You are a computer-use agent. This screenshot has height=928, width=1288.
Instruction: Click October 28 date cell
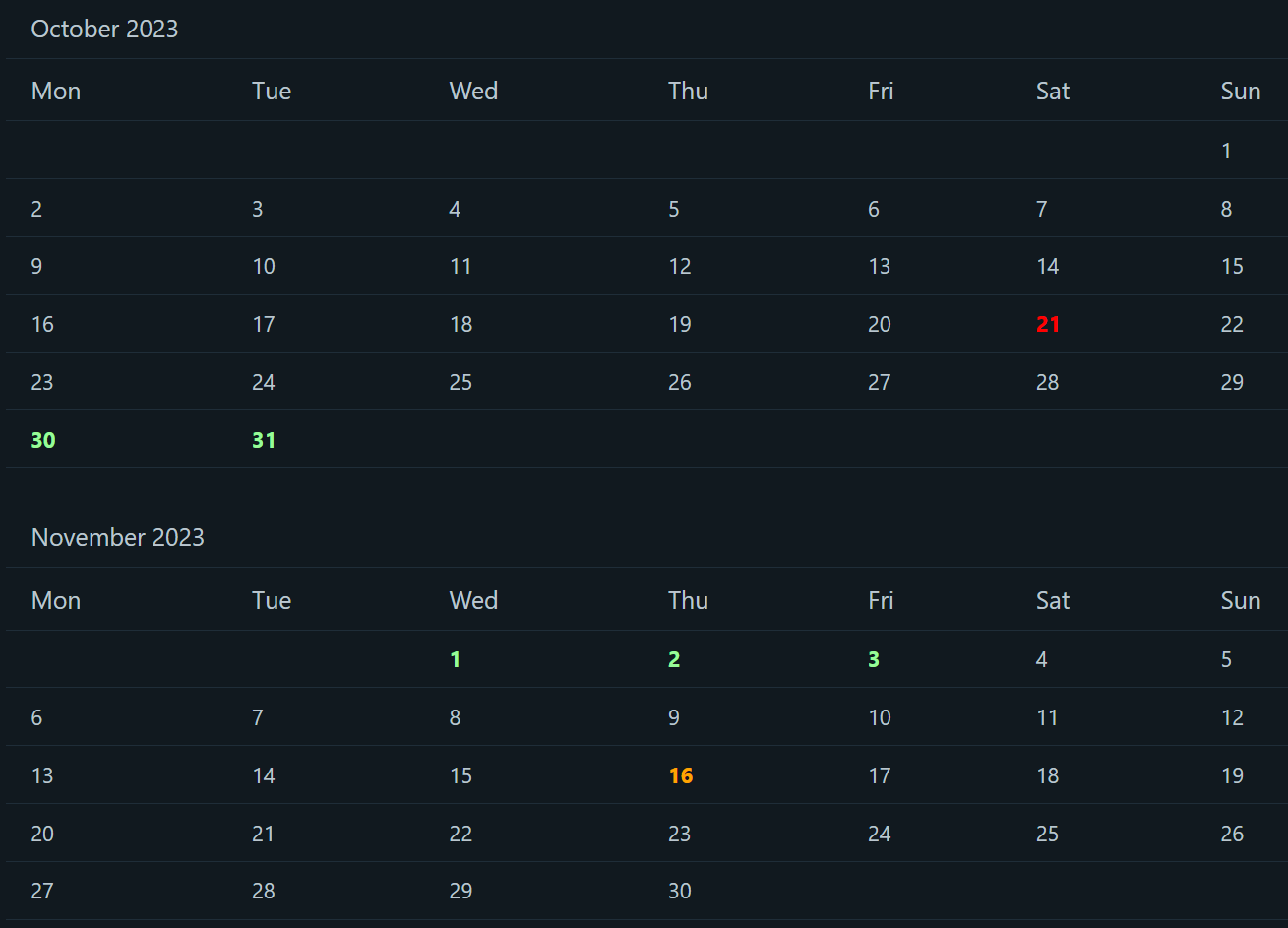(1048, 382)
